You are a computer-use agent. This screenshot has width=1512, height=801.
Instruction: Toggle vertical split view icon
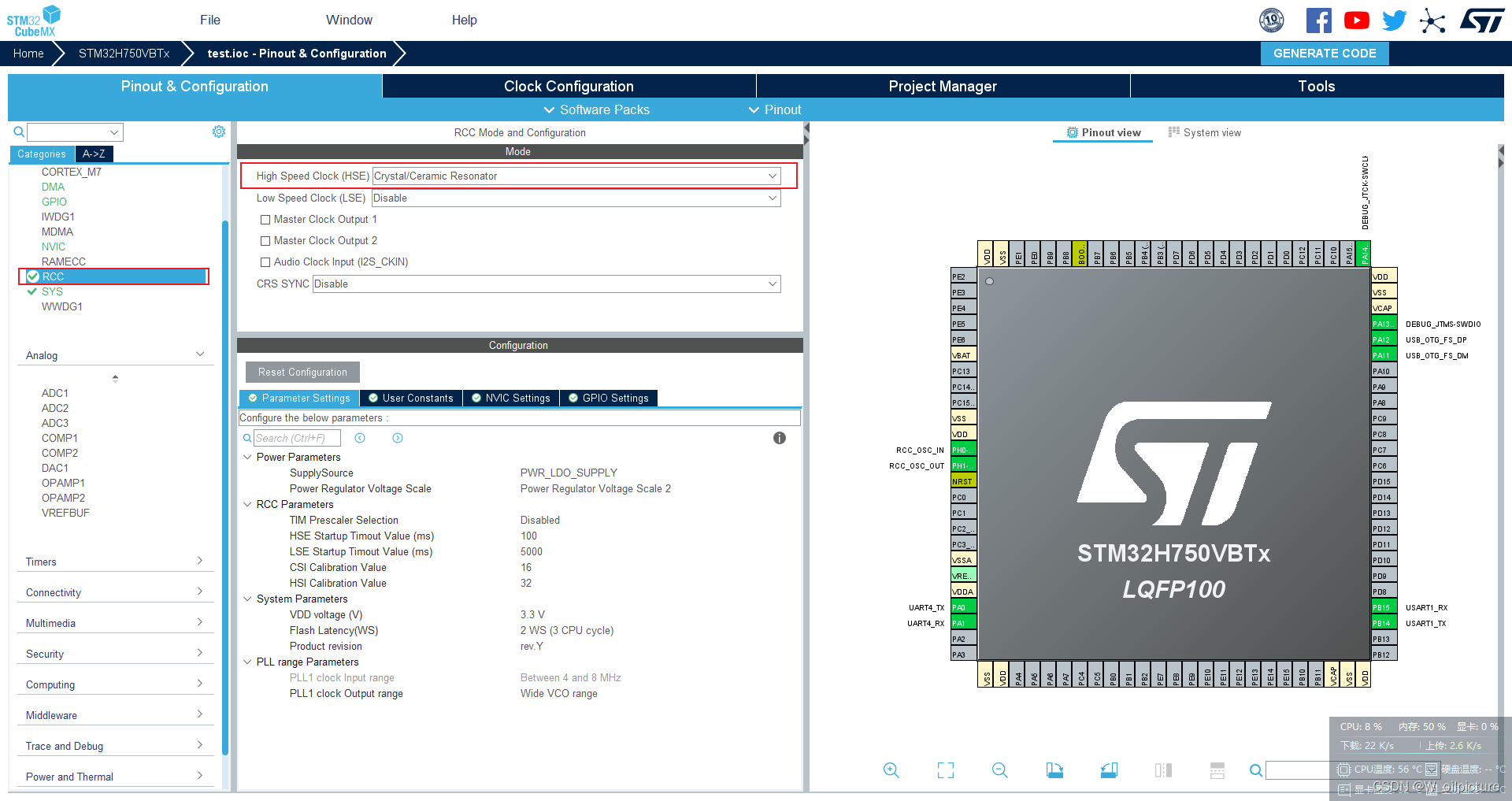pos(1163,770)
